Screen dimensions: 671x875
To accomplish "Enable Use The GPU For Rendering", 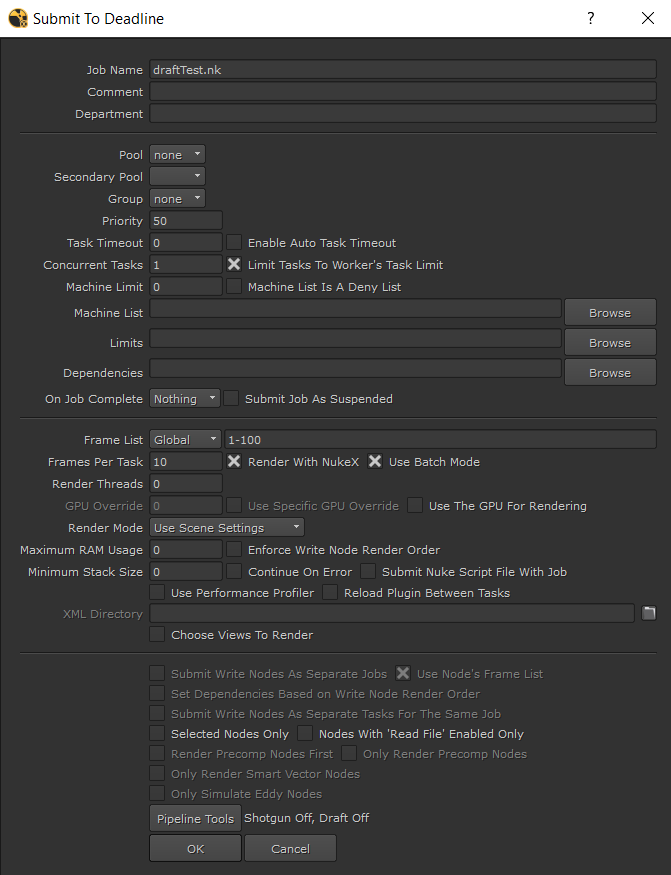I will click(x=415, y=505).
